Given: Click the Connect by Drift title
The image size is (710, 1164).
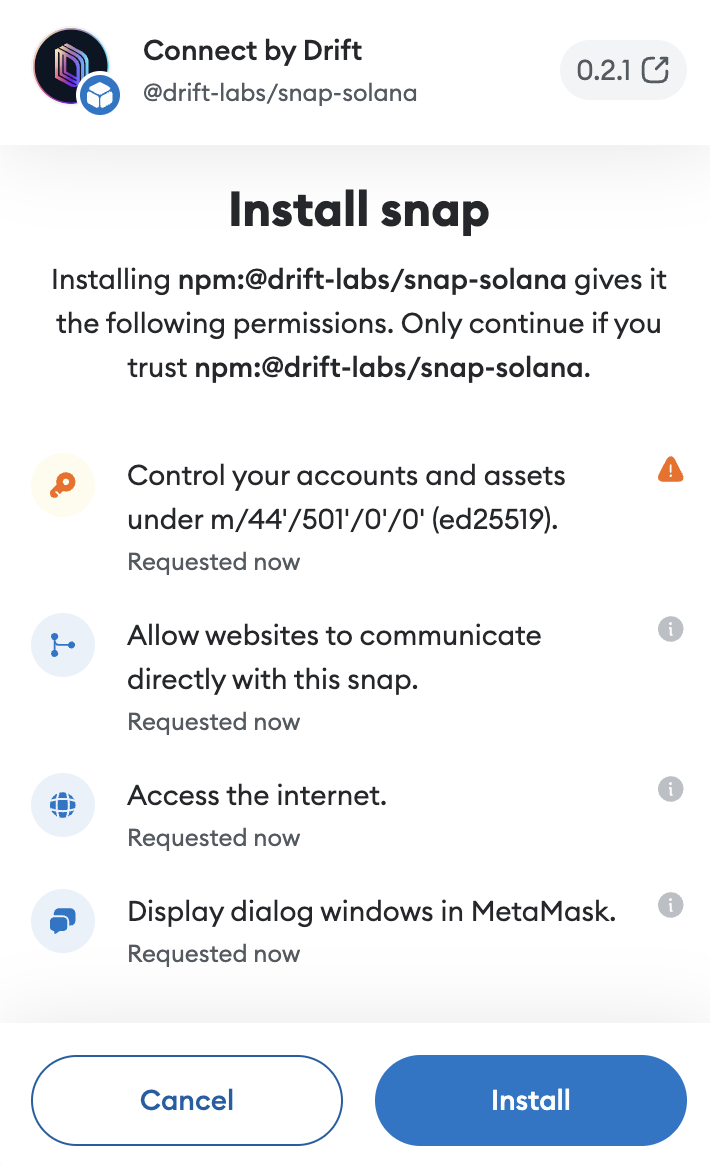Looking at the screenshot, I should [252, 50].
